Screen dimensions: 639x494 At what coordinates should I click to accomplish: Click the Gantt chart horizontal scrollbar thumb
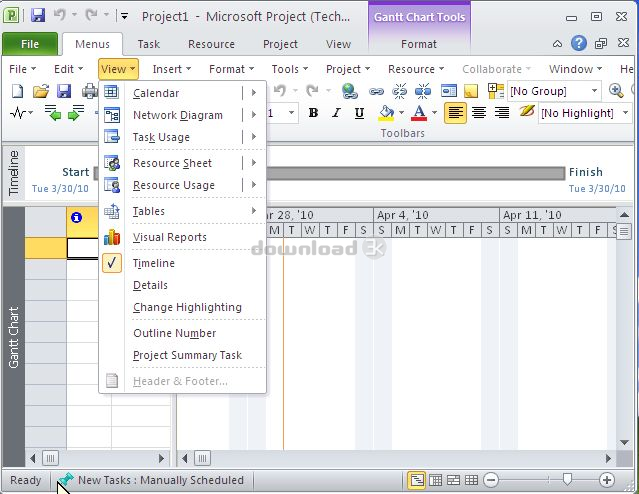point(202,459)
